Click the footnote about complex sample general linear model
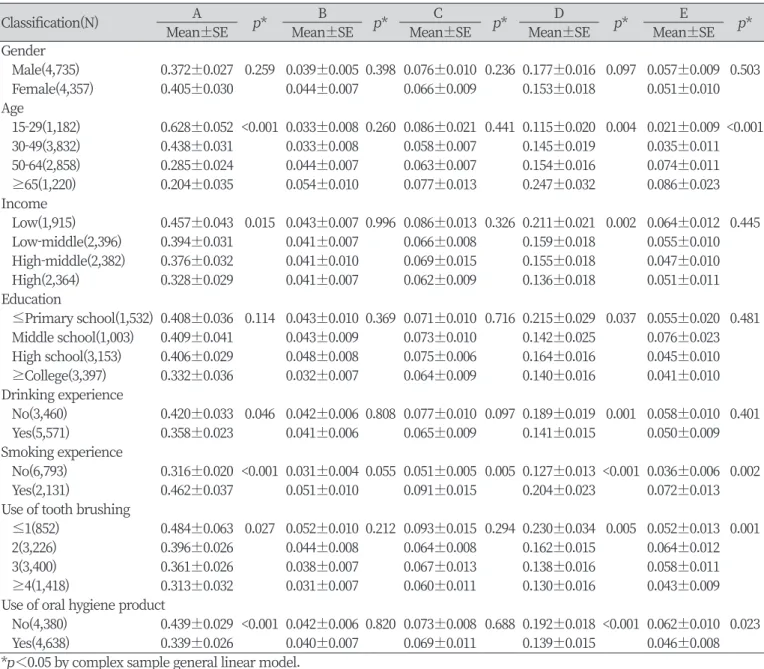Viewport: 764px width, 669px height. 151,662
